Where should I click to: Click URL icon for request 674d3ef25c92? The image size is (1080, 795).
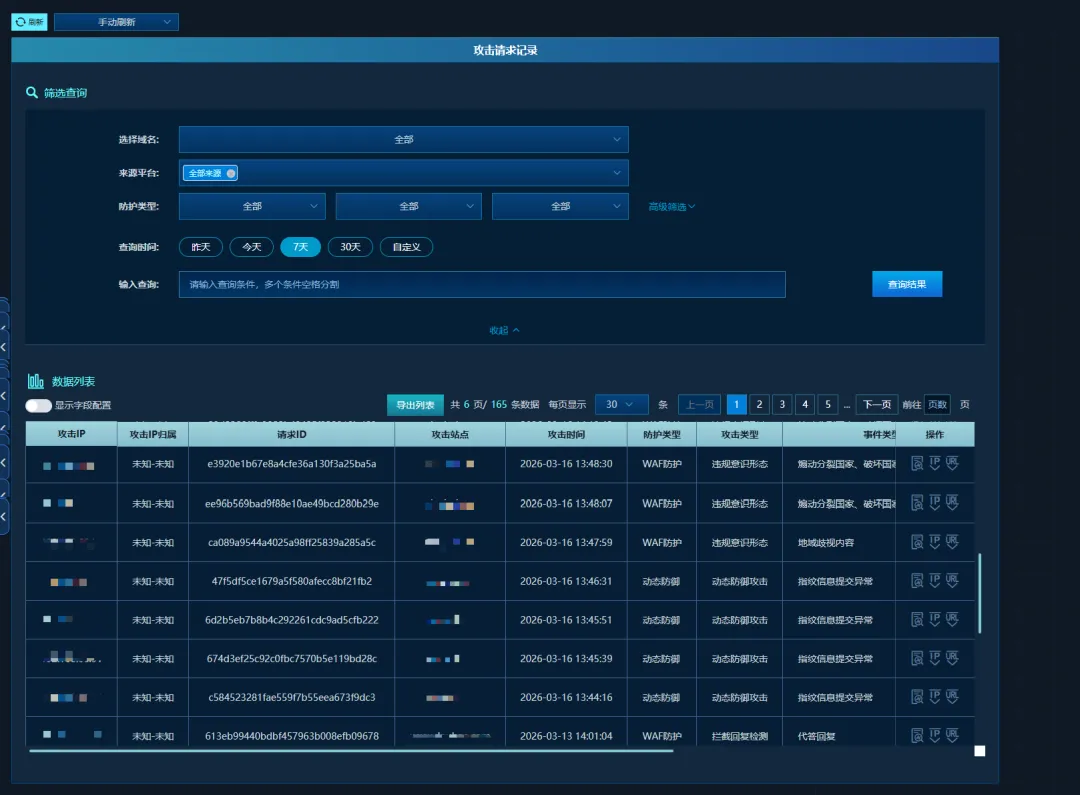[x=952, y=658]
